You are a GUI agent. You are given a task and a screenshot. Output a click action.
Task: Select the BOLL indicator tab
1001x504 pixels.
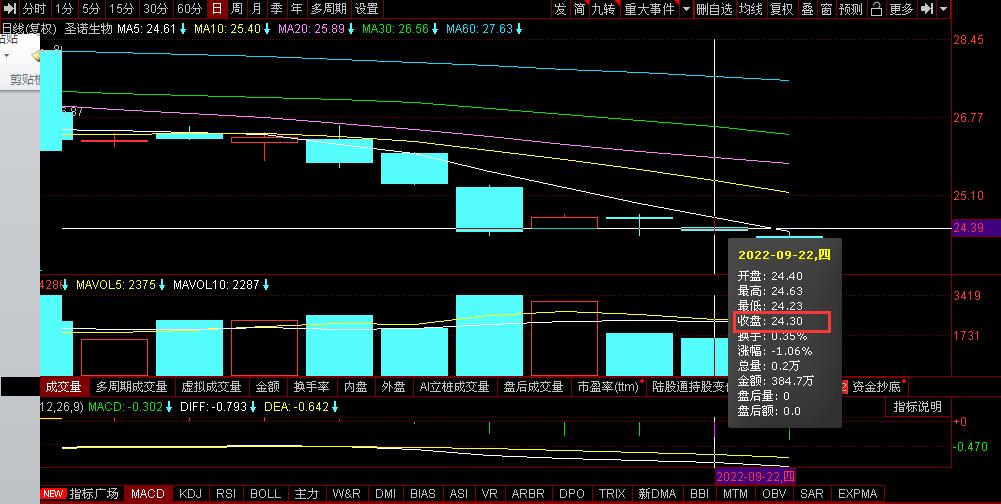266,494
